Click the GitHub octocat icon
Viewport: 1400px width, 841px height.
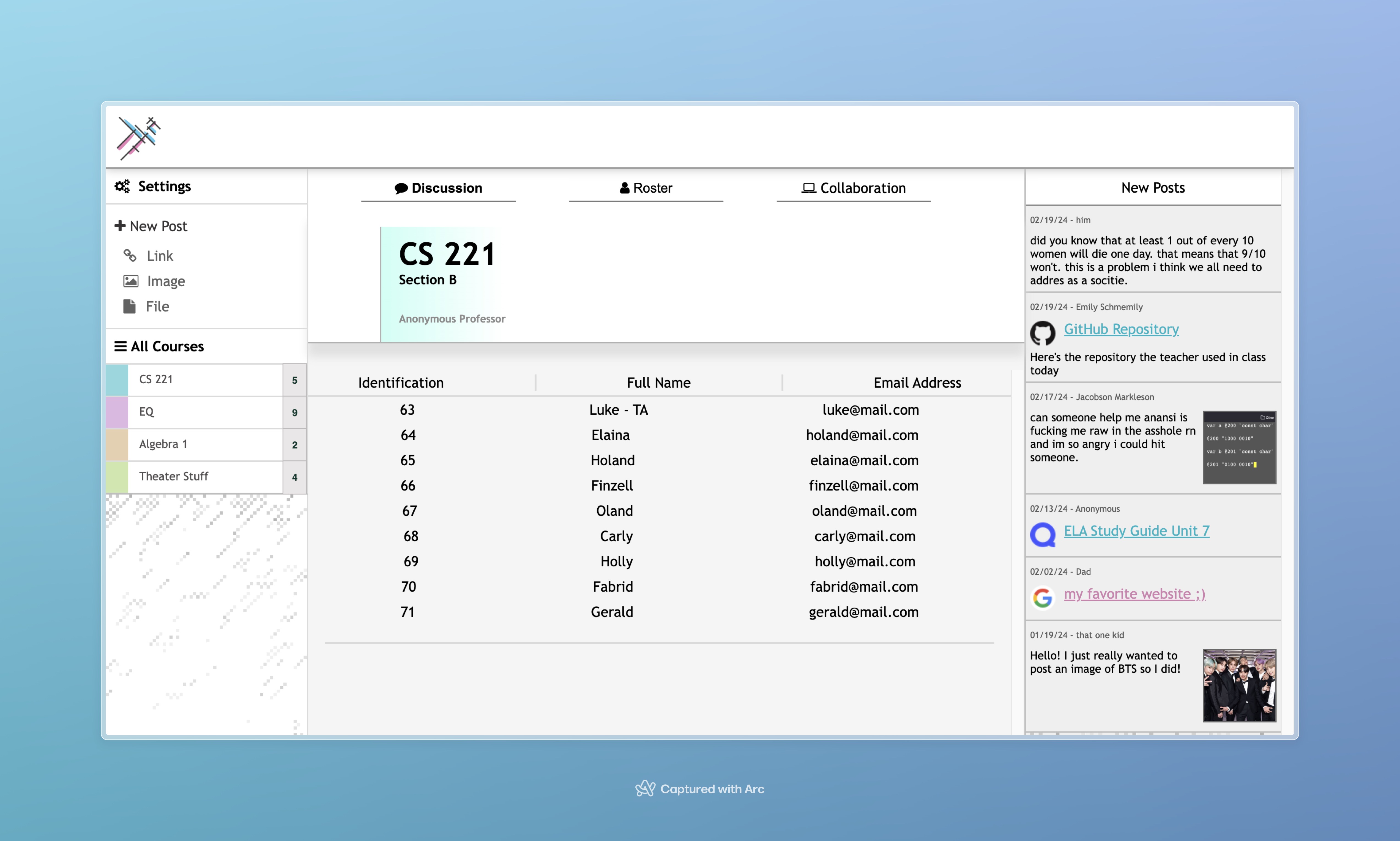click(1043, 333)
